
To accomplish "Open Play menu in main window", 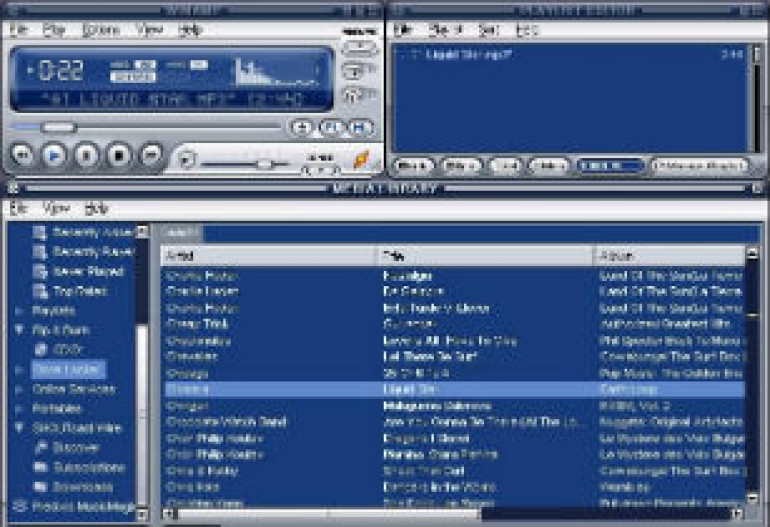I will tap(54, 30).
